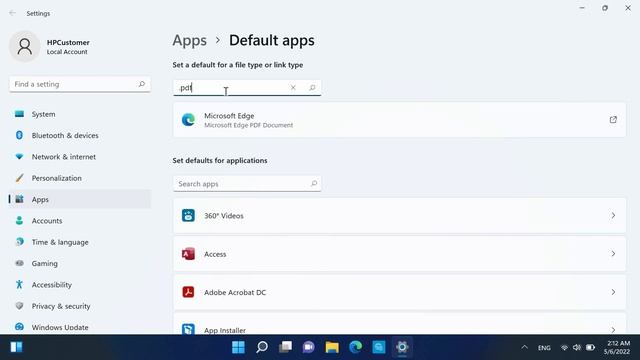Open Teams Chat on the taskbar
640x360 pixels.
[309, 347]
